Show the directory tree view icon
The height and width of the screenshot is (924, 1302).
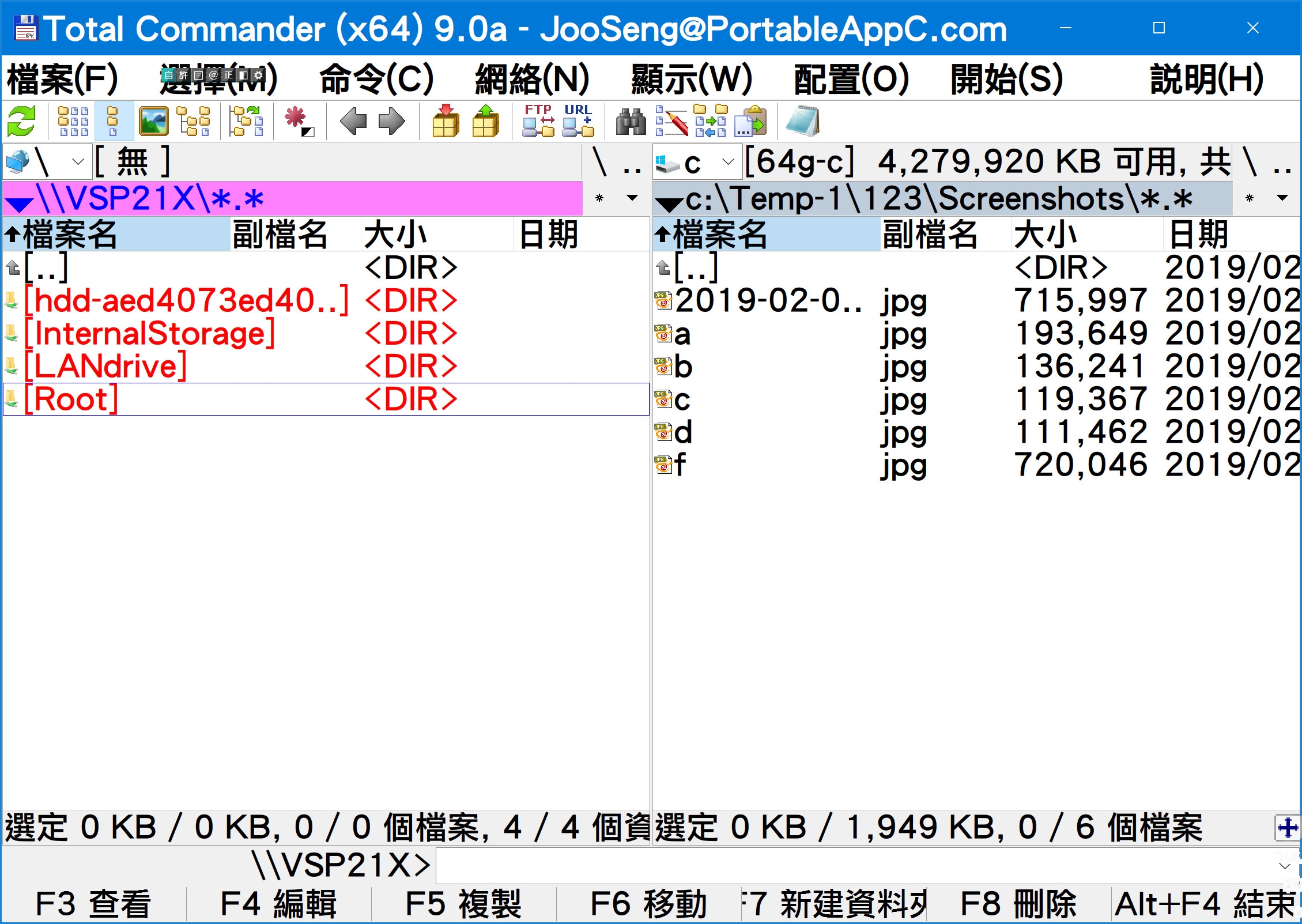pos(193,121)
